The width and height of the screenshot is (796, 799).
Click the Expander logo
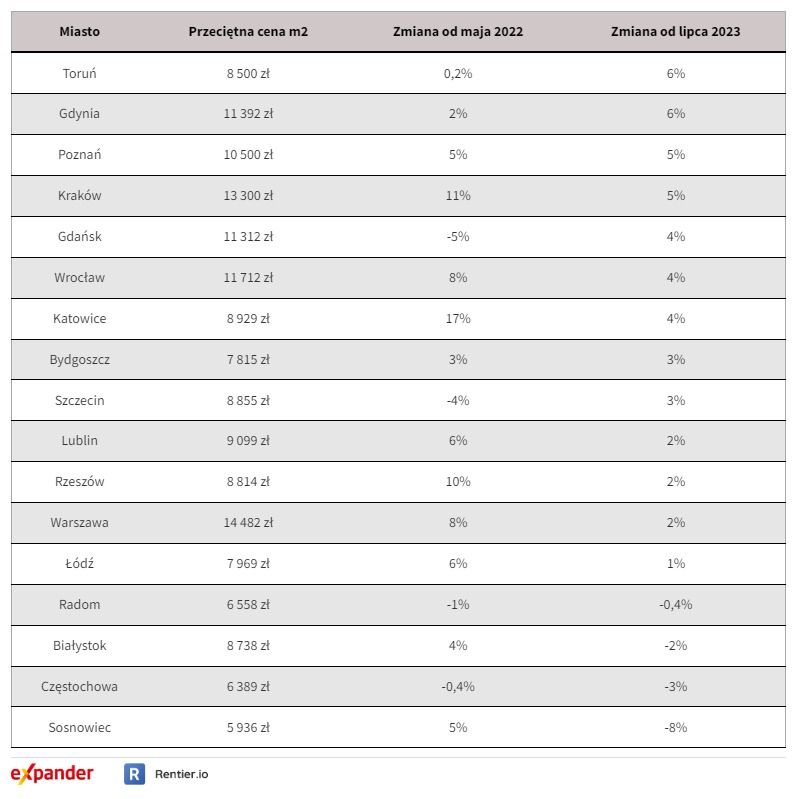point(52,774)
